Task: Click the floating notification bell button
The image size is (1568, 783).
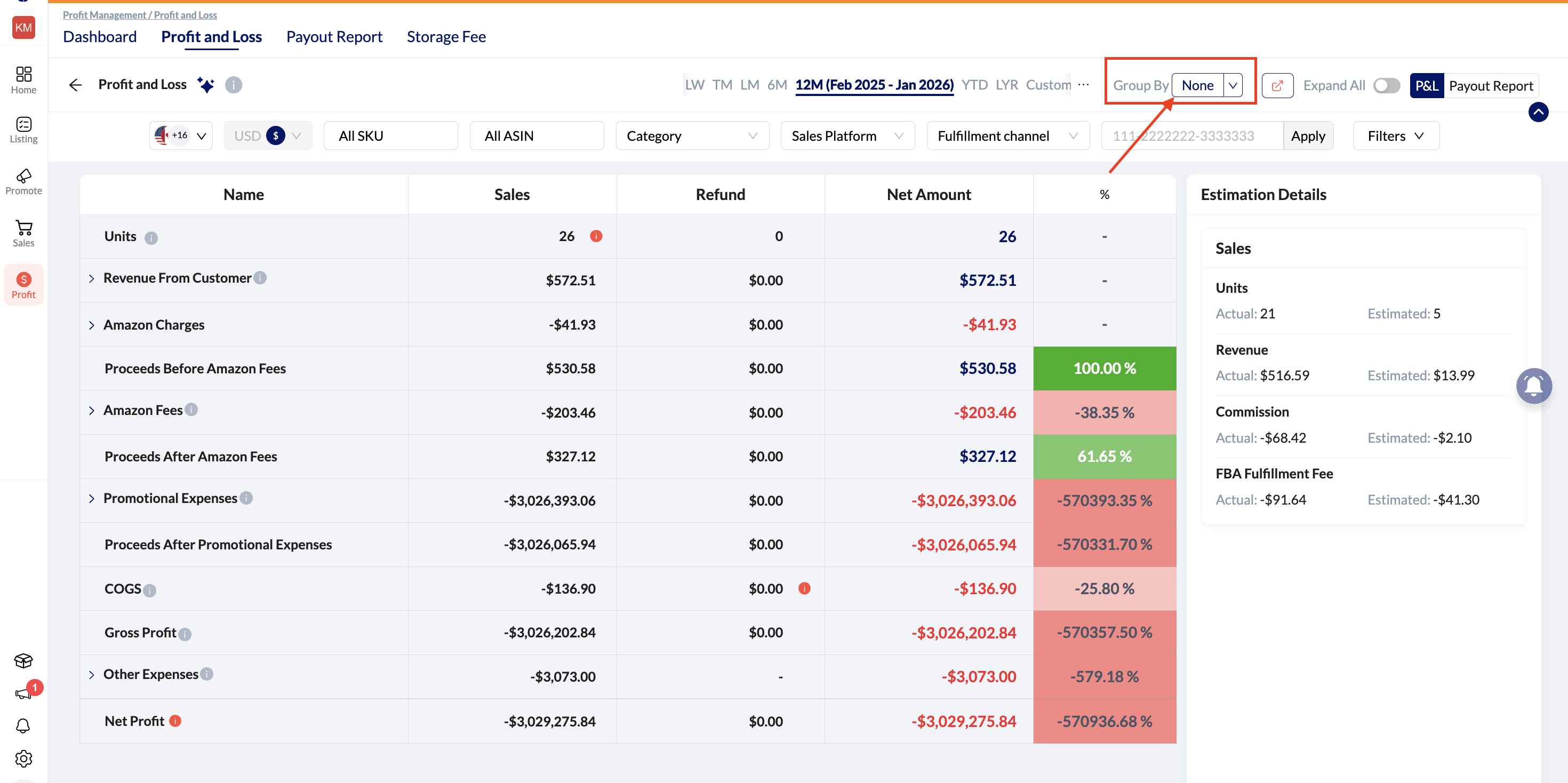Action: [x=1533, y=386]
